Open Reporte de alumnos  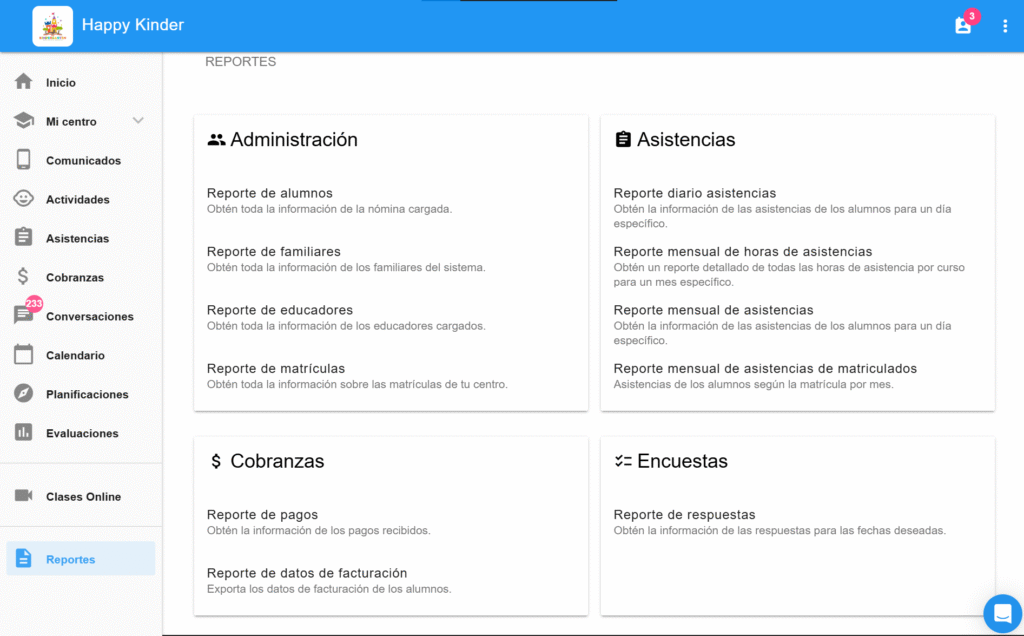(x=270, y=193)
